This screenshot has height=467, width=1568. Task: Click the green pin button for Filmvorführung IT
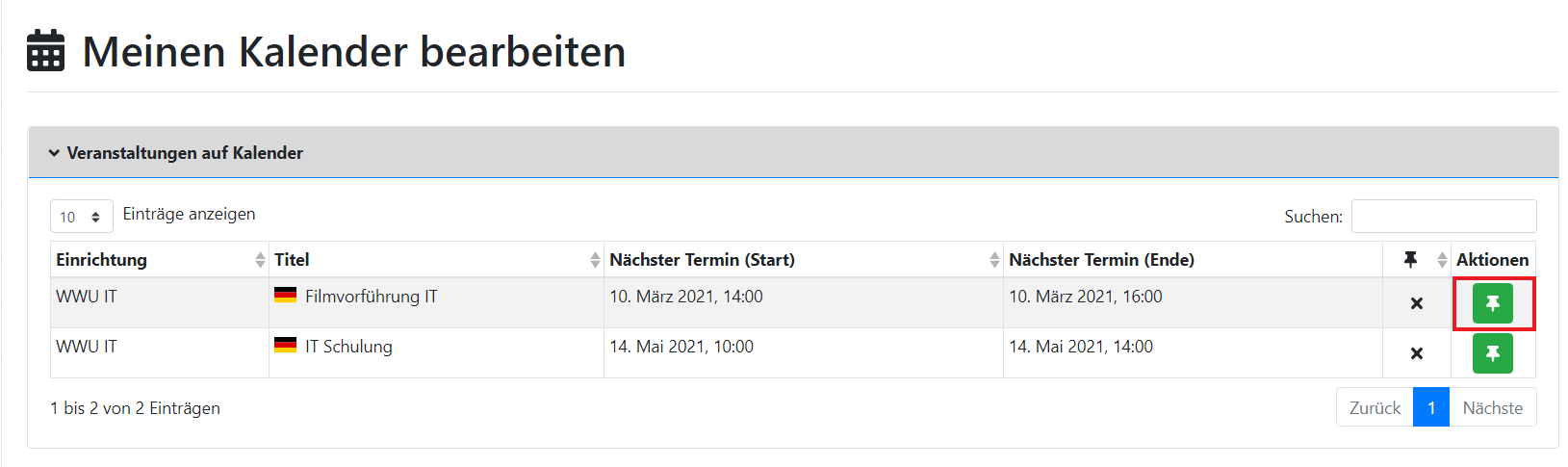point(1492,303)
